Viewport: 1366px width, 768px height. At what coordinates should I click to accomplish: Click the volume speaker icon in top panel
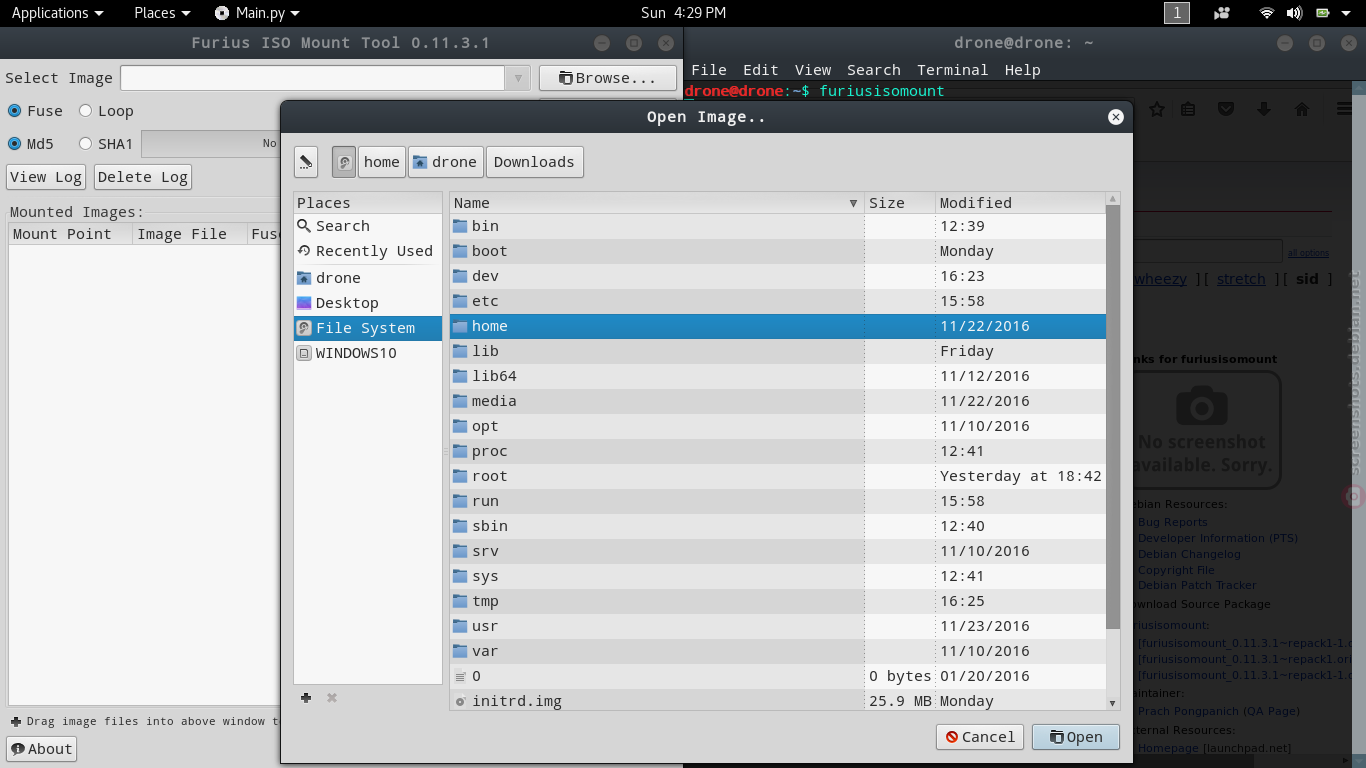(x=1294, y=13)
